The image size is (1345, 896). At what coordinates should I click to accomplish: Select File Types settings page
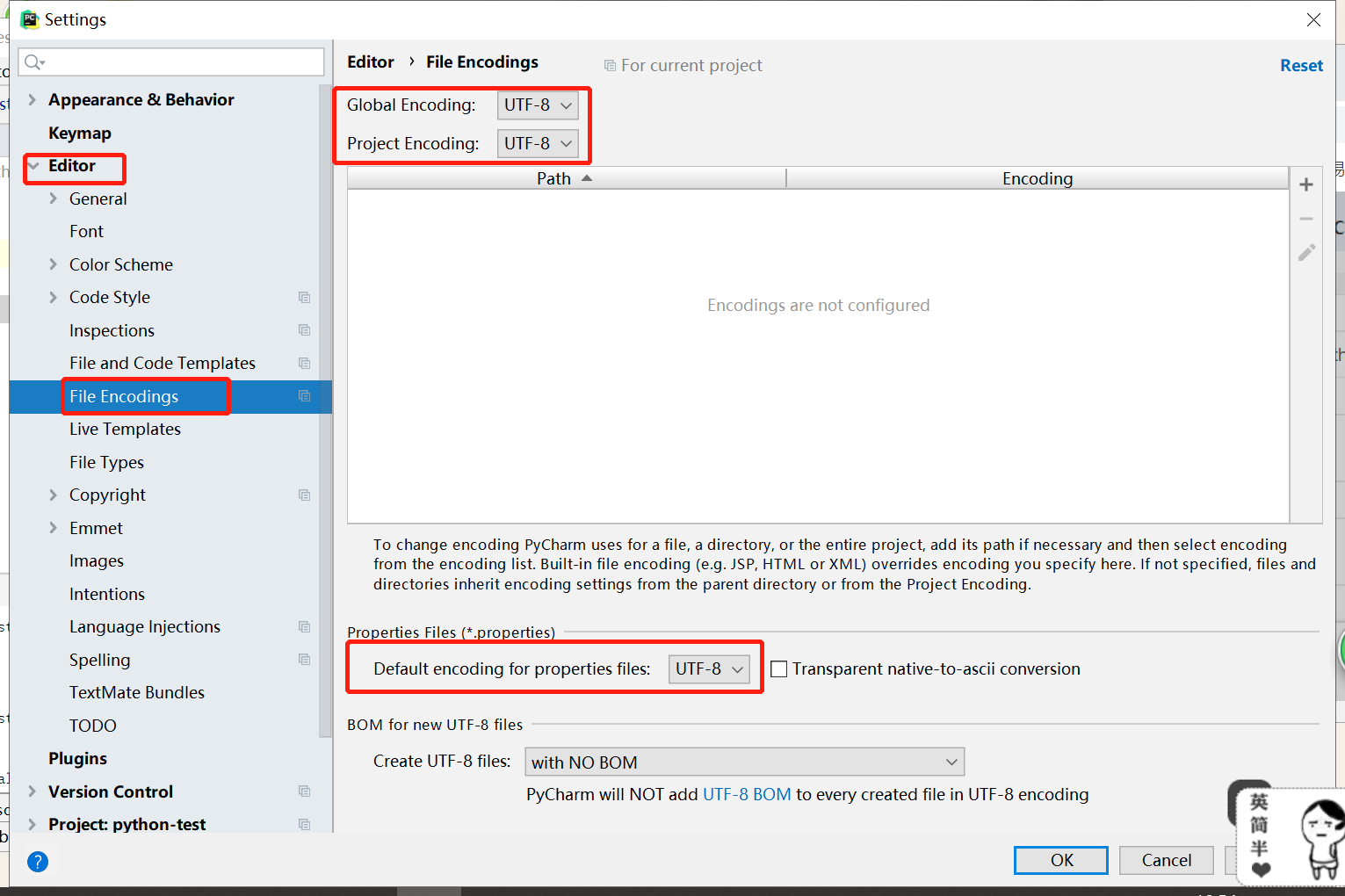coord(106,463)
